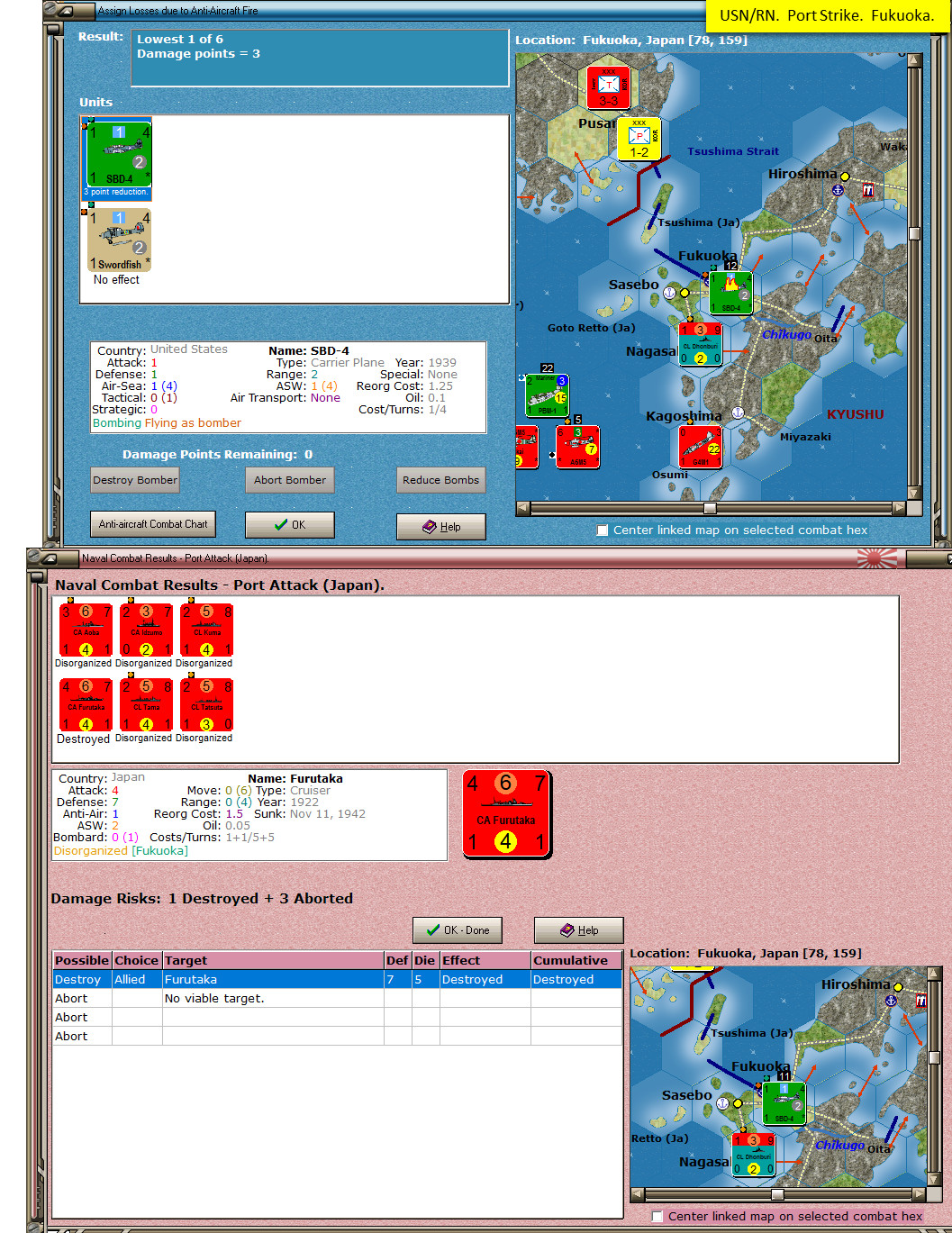Choose the Reduce Bombs button
Image resolution: width=952 pixels, height=1233 pixels.
point(441,480)
